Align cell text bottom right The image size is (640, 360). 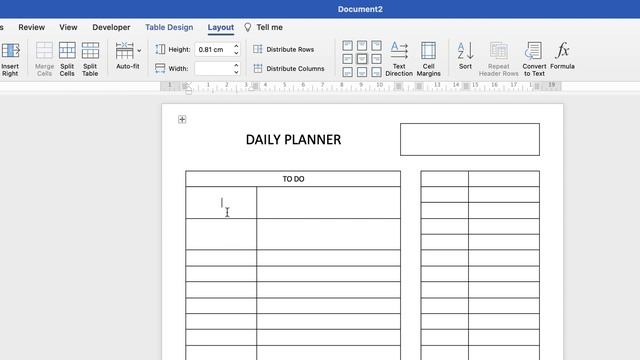376,72
